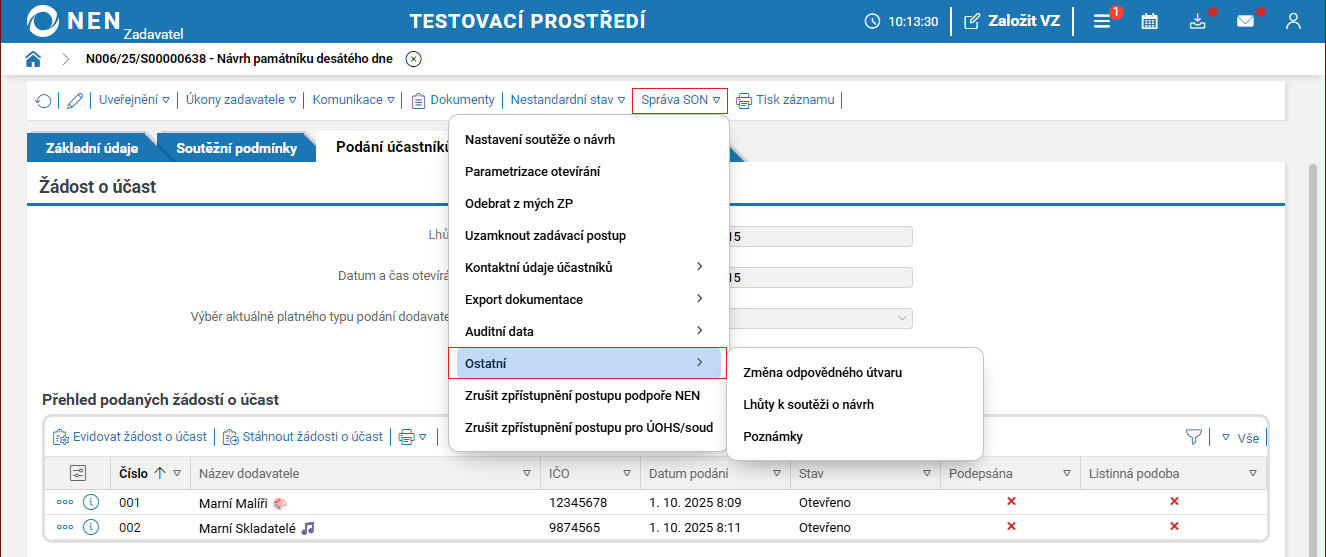Show info for row 001
The height and width of the screenshot is (557, 1326).
click(x=91, y=503)
